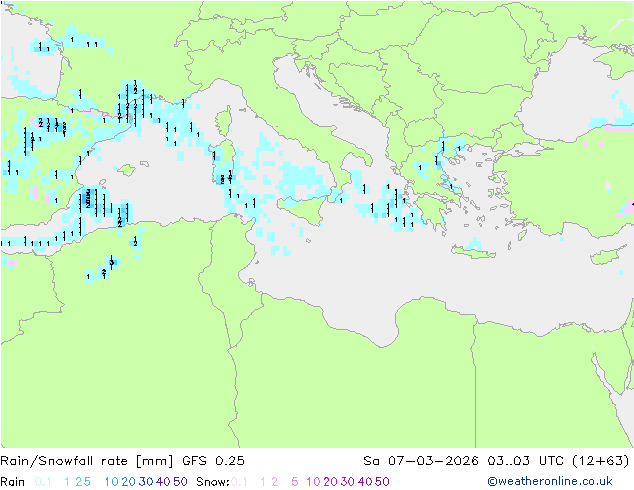This screenshot has height=490, width=634.
Task: Pick the rain legend 10 value
Action: 111,482
